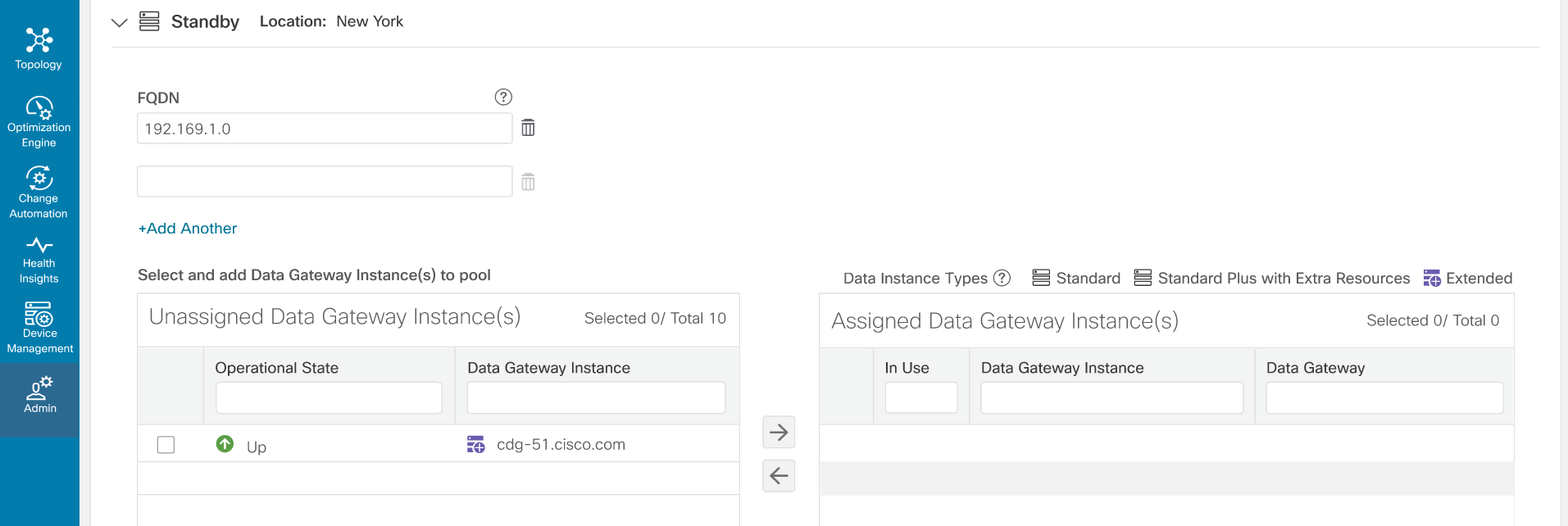1568x526 pixels.
Task: Filter unassigned list by Data Gateway Instance
Action: (596, 398)
